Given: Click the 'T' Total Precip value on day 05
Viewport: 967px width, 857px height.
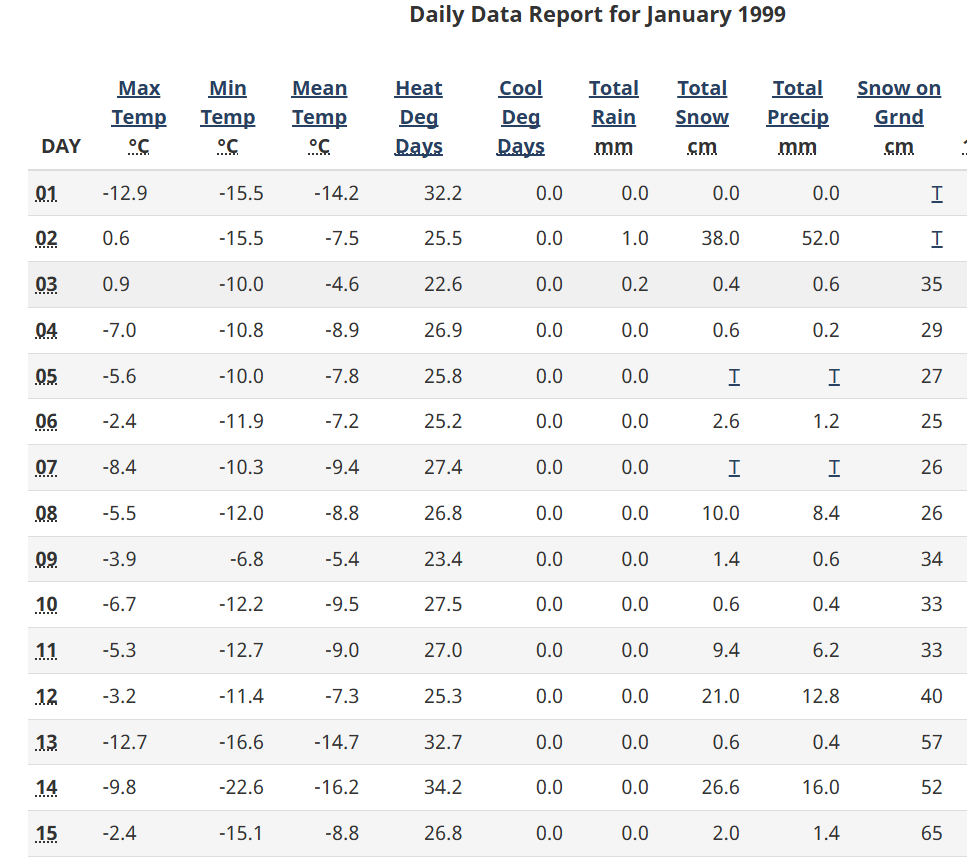Looking at the screenshot, I should coord(834,376).
